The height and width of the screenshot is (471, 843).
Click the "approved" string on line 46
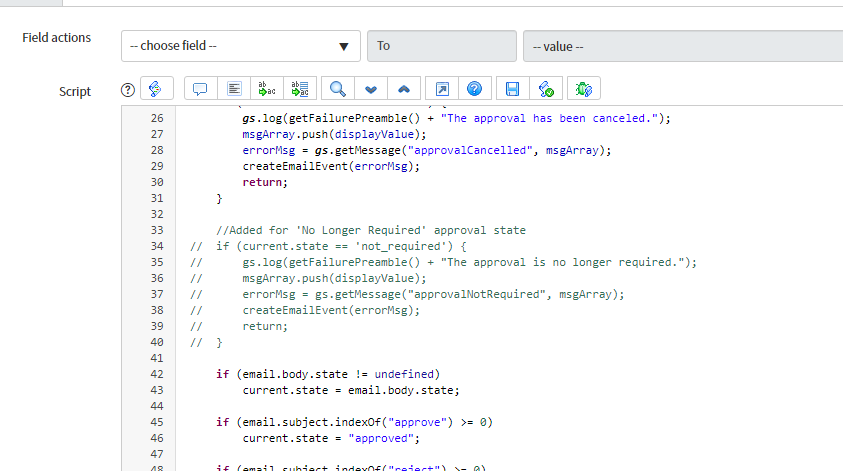point(381,438)
